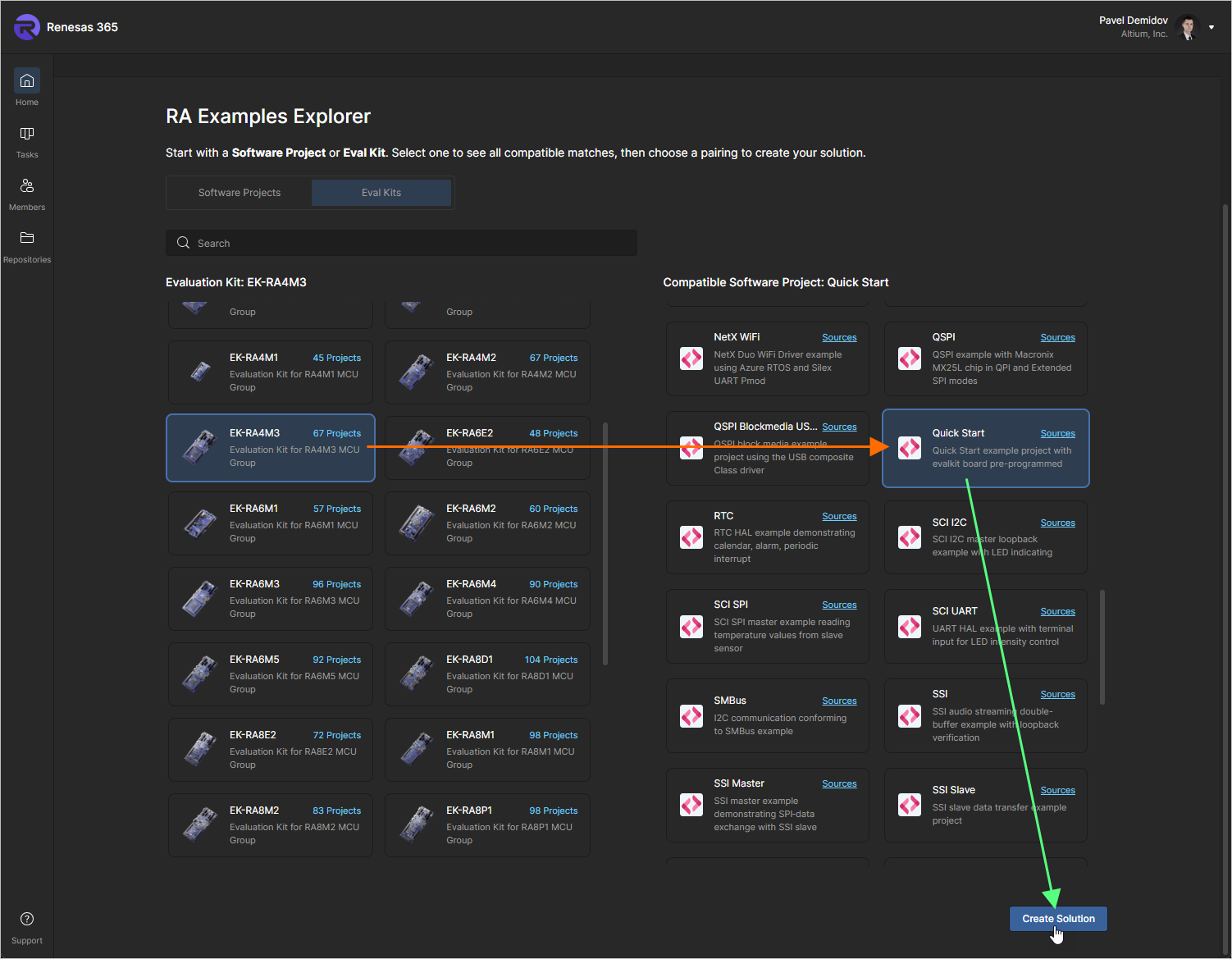The height and width of the screenshot is (959, 1232).
Task: Click the EK-RA8P1 board thumbnail
Action: click(x=417, y=824)
